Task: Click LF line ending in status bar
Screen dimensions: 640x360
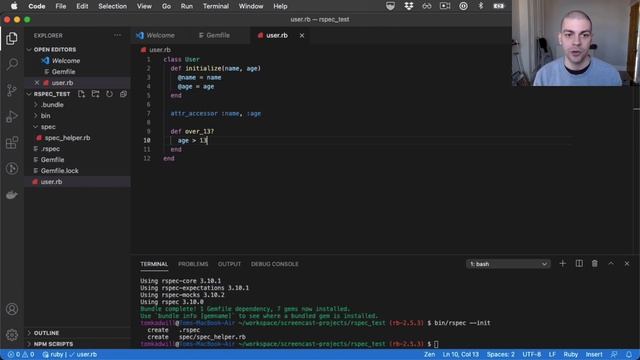Action: pos(552,354)
